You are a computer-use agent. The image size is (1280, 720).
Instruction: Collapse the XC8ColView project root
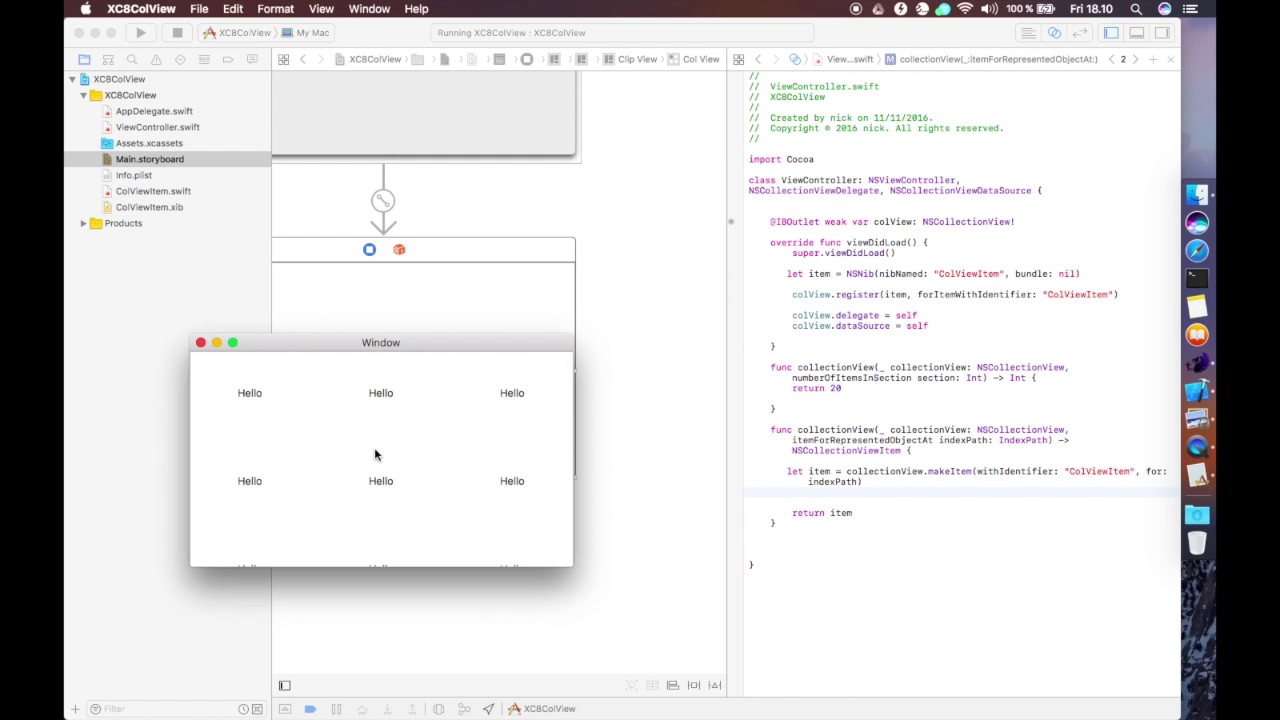click(x=72, y=79)
